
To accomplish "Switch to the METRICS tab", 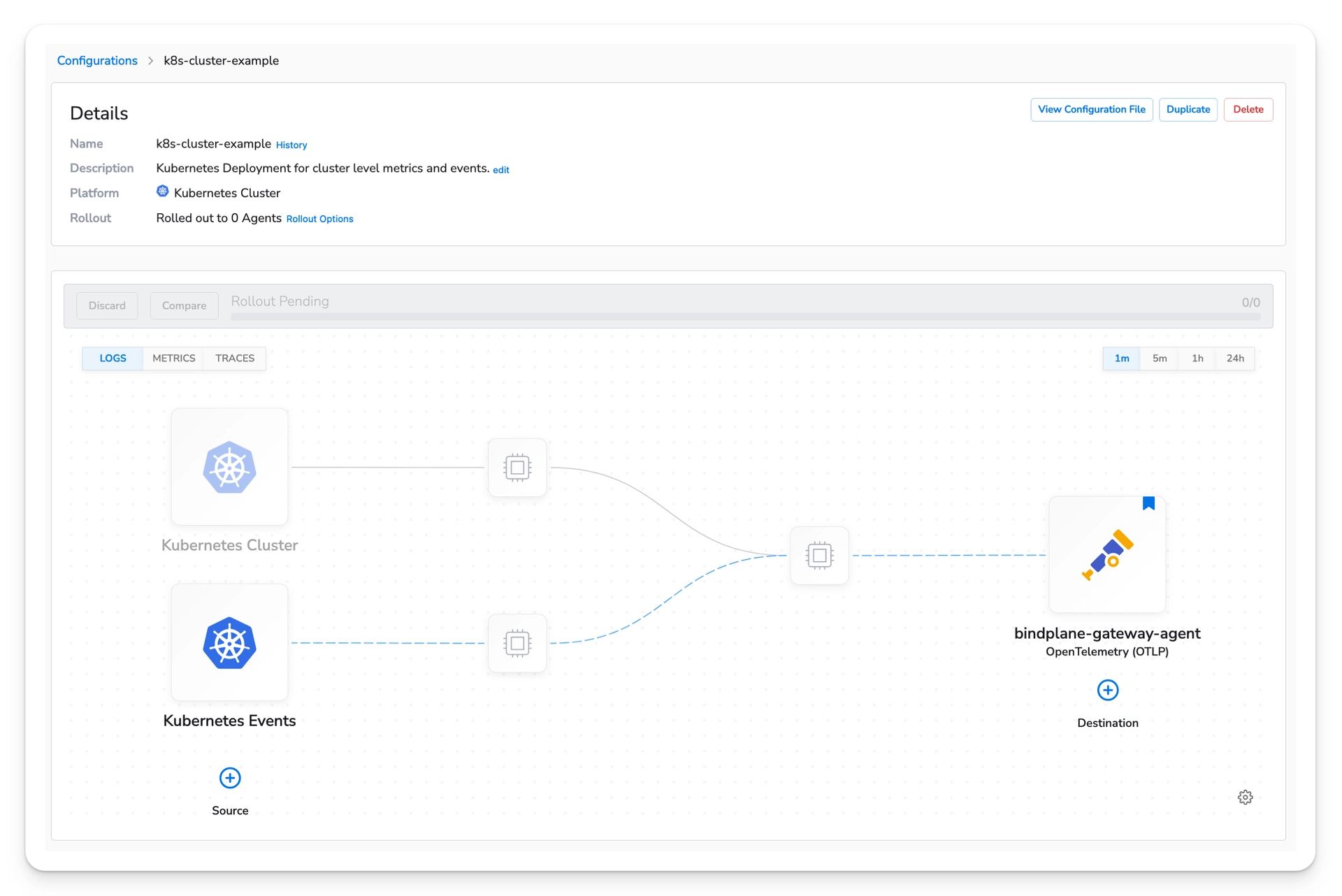I will pos(173,358).
